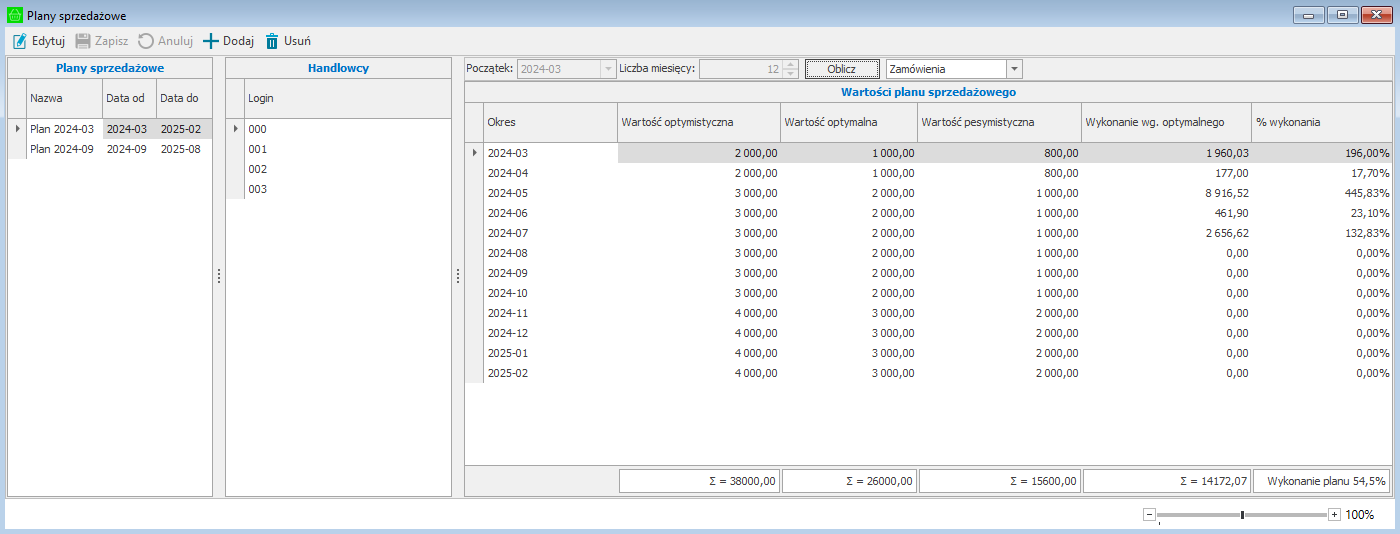Select the 2024-07 period row
The width and height of the screenshot is (1400, 534).
coord(929,233)
